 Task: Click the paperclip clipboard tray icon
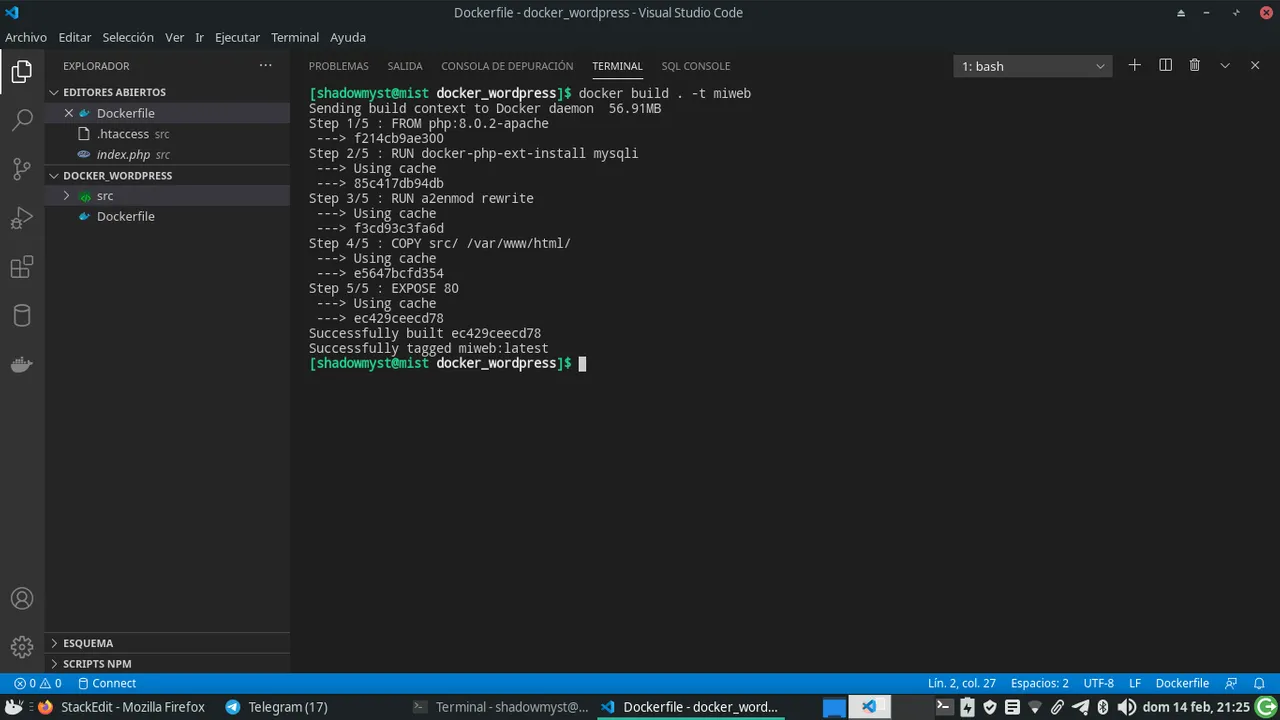(1057, 707)
